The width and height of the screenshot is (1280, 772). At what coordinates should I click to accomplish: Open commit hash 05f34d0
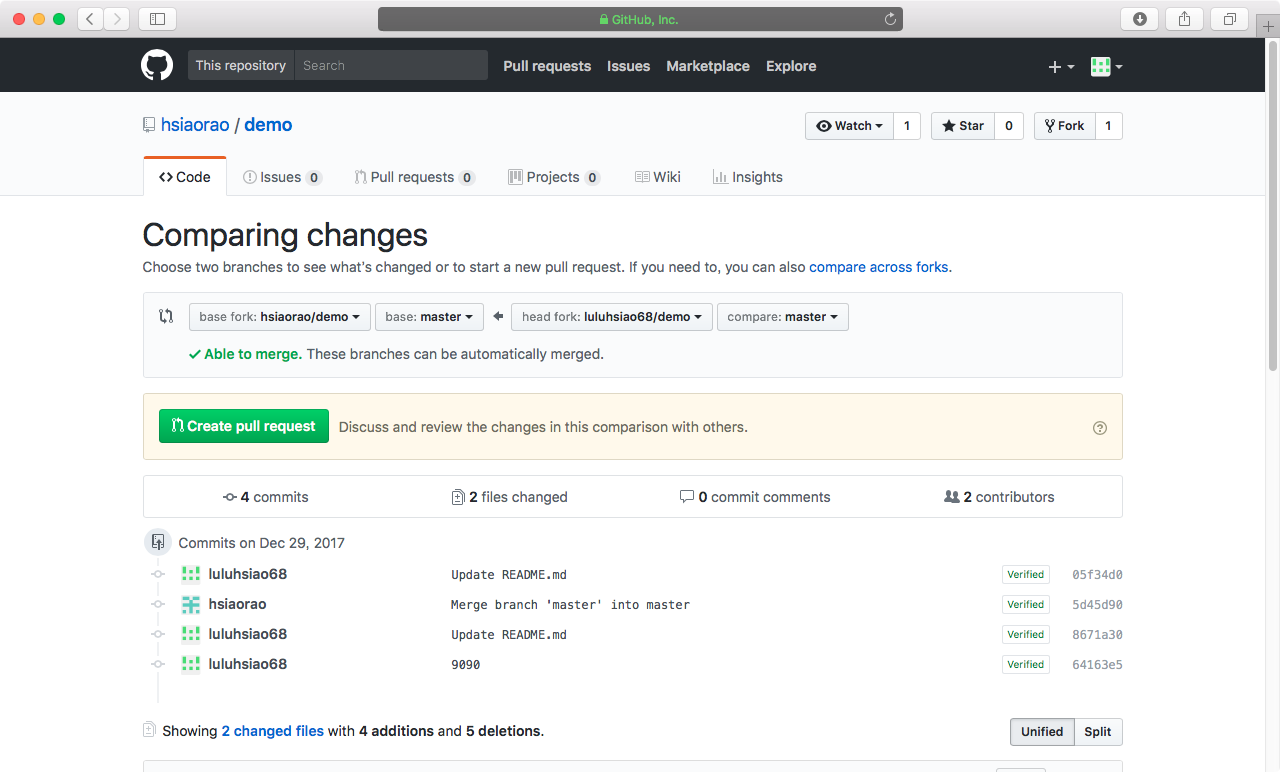pyautogui.click(x=1097, y=575)
